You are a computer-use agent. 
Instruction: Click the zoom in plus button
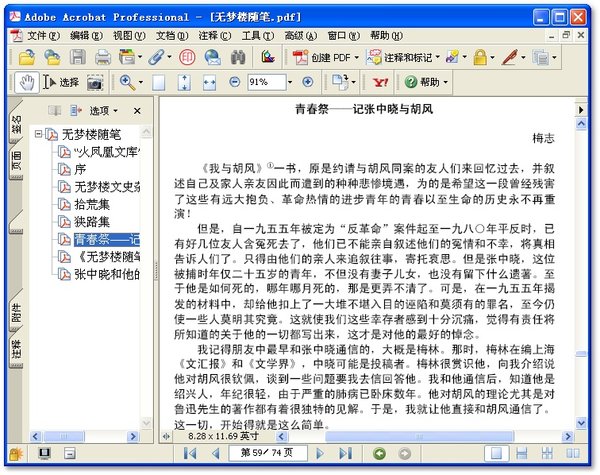[308, 82]
